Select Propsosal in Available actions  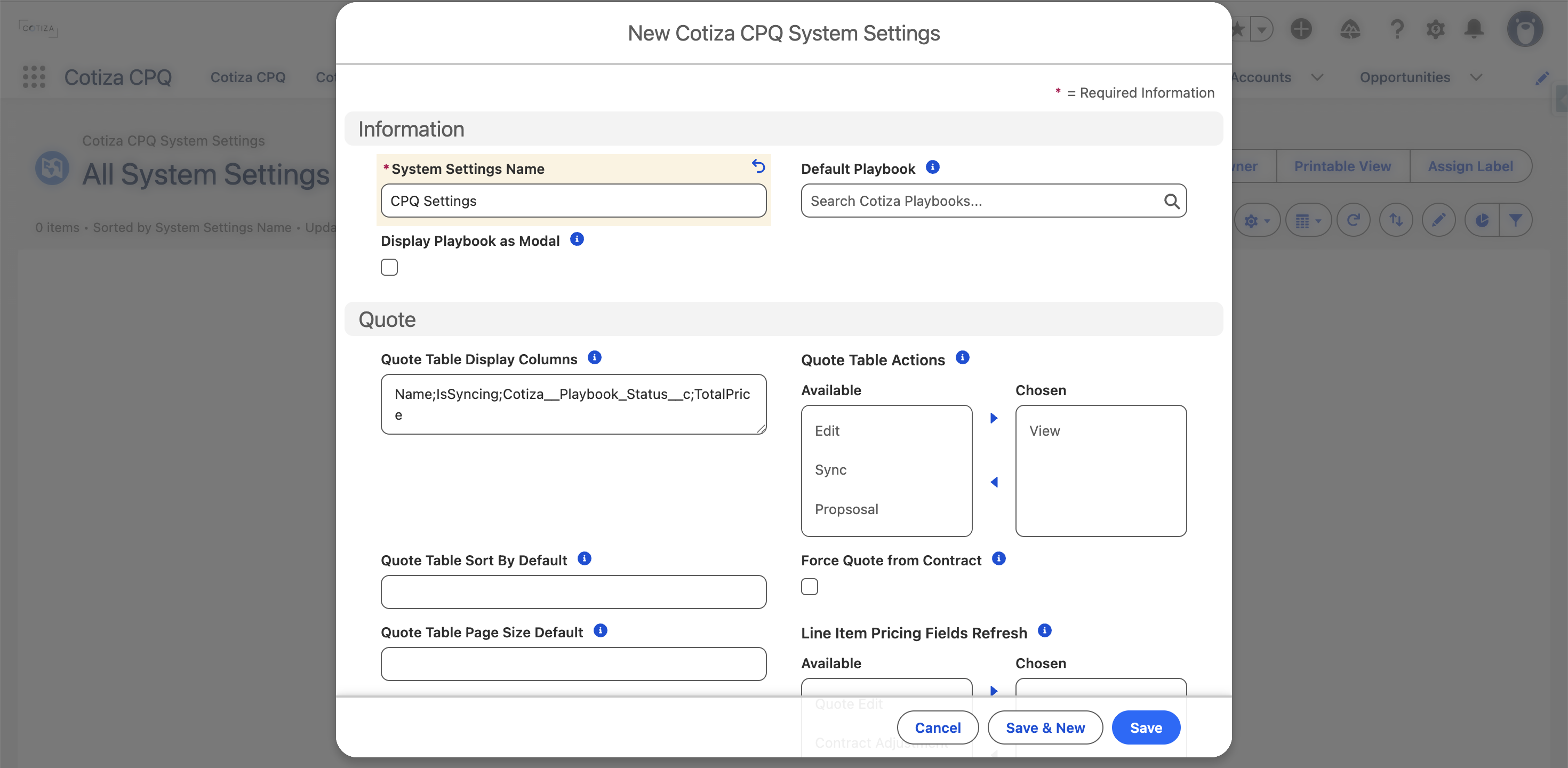[x=886, y=509]
